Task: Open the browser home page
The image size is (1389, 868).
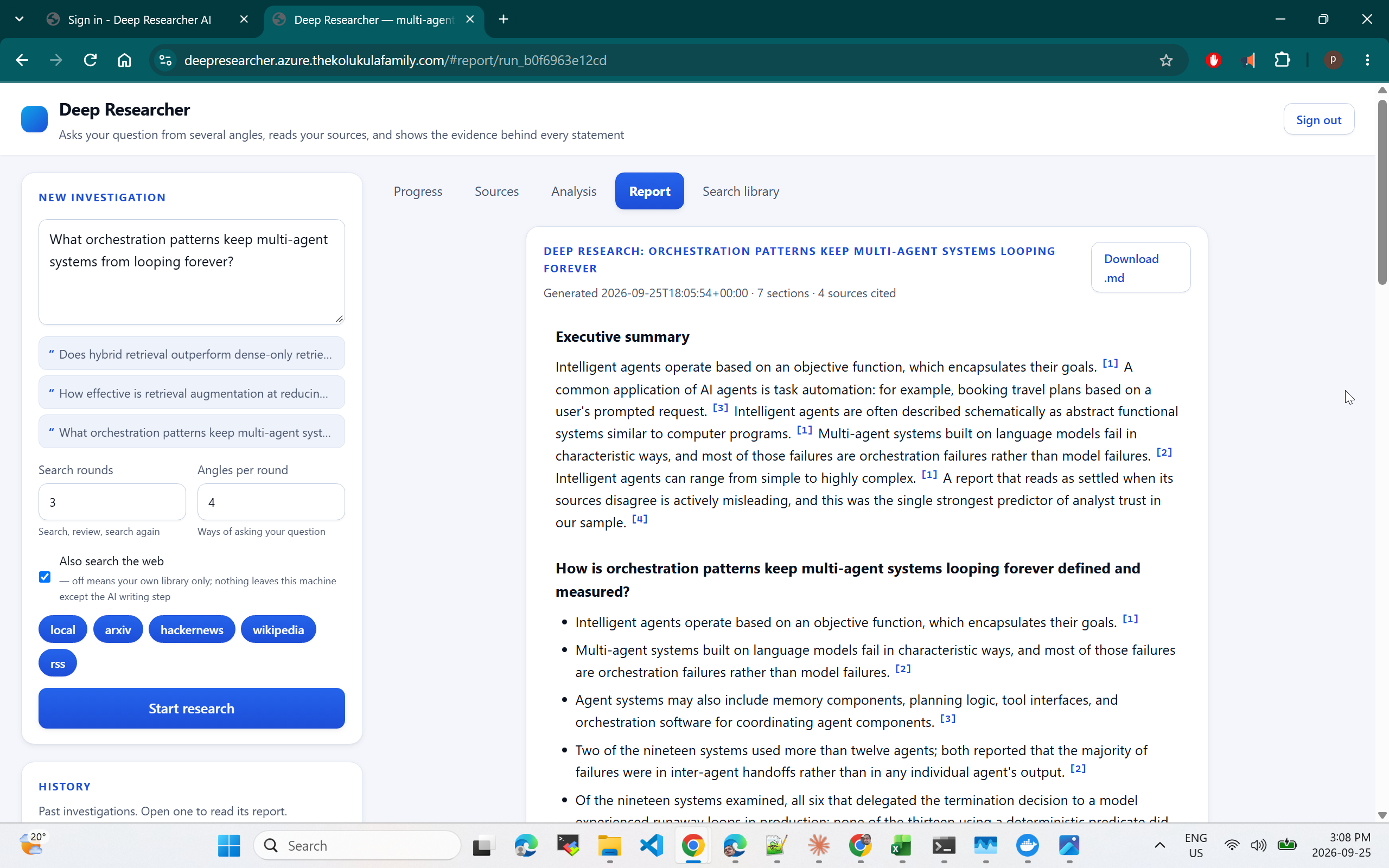Action: (x=125, y=60)
